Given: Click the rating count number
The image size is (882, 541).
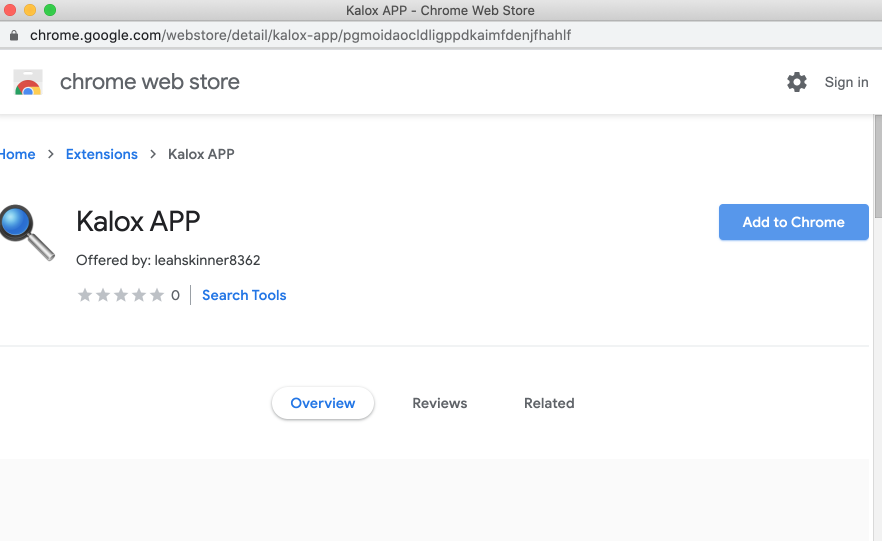Looking at the screenshot, I should 175,295.
